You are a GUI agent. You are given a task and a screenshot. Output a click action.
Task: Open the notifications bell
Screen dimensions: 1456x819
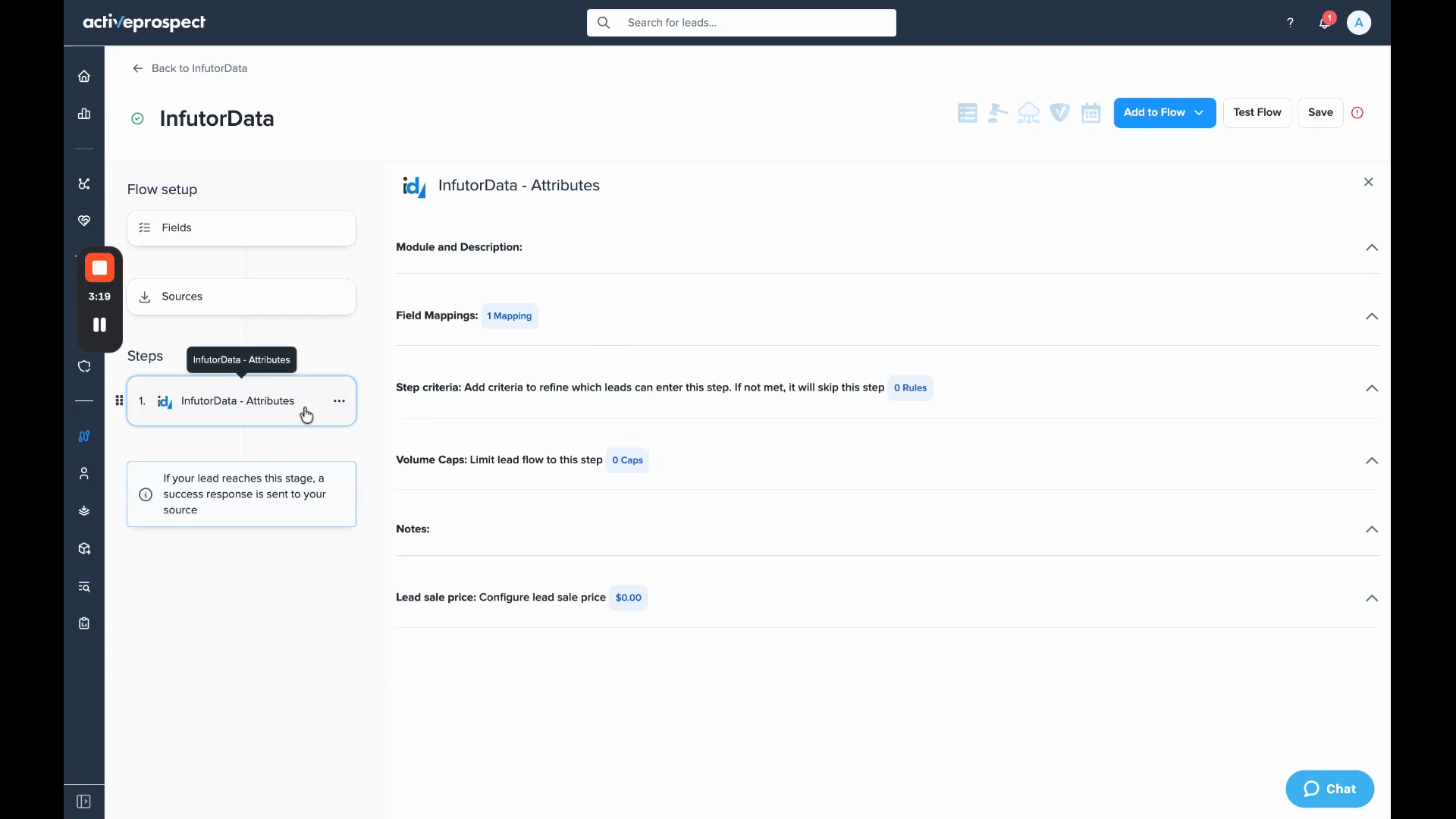(1325, 22)
